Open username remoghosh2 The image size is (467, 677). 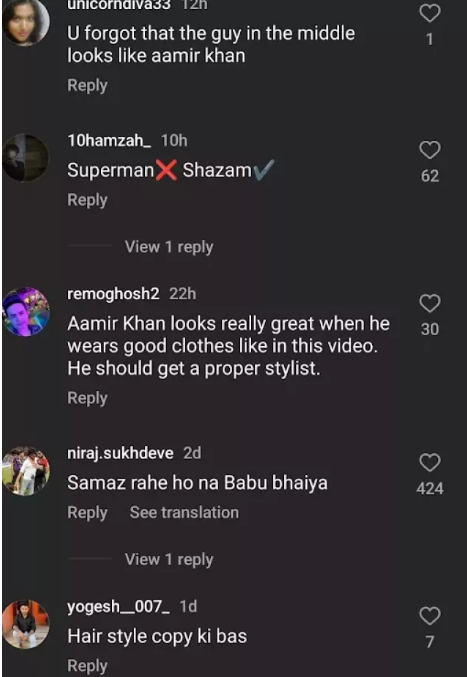pos(113,294)
